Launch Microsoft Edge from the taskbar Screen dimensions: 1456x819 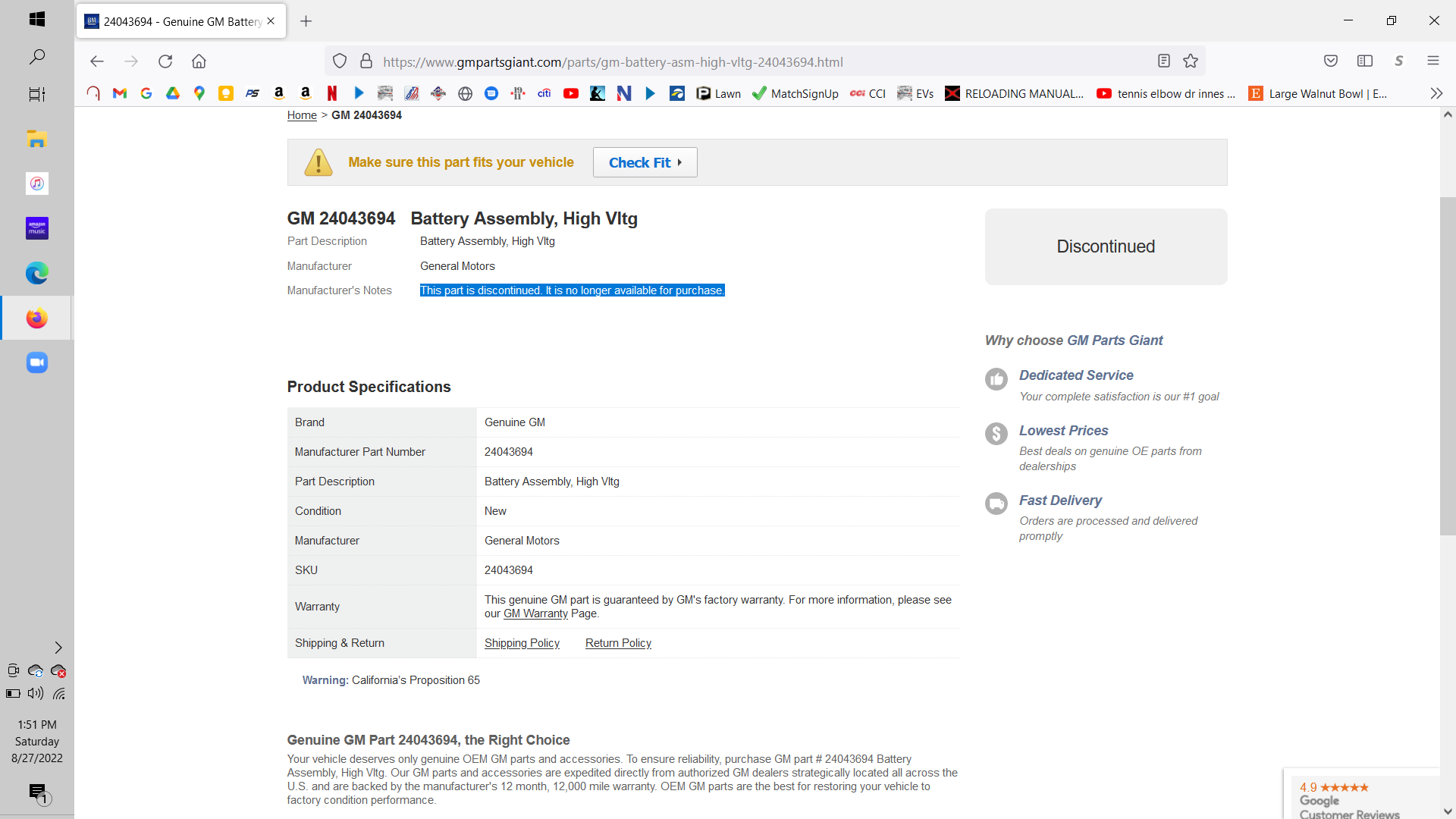[x=36, y=273]
